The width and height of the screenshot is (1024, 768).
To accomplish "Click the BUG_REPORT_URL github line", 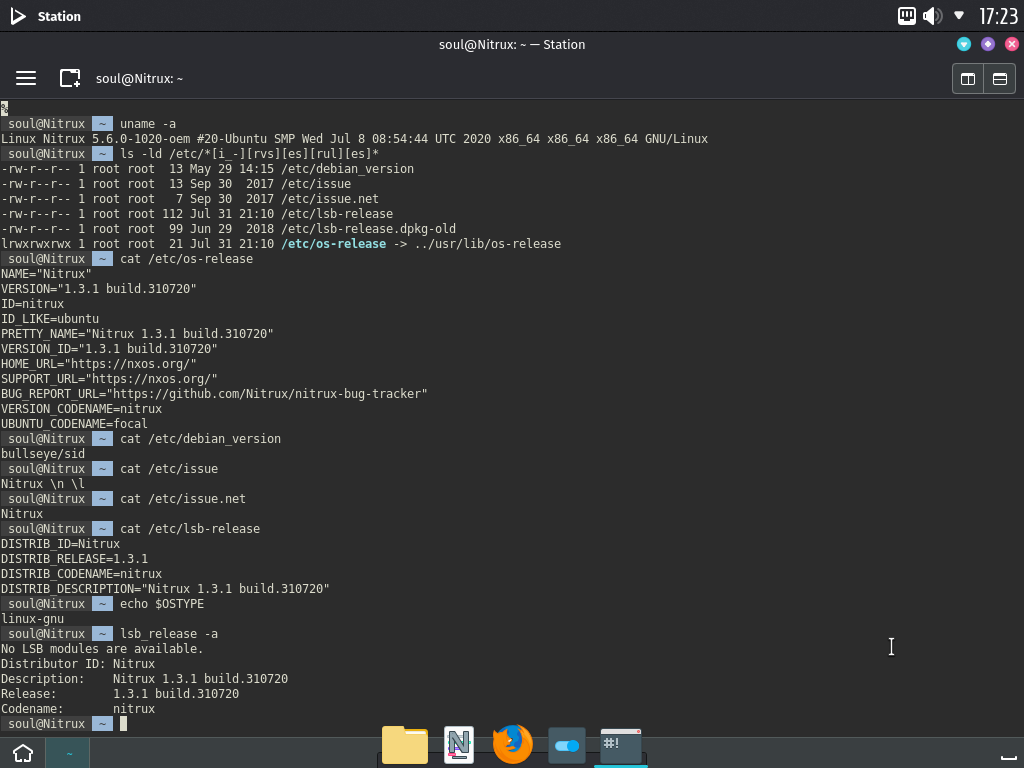I will tap(214, 394).
